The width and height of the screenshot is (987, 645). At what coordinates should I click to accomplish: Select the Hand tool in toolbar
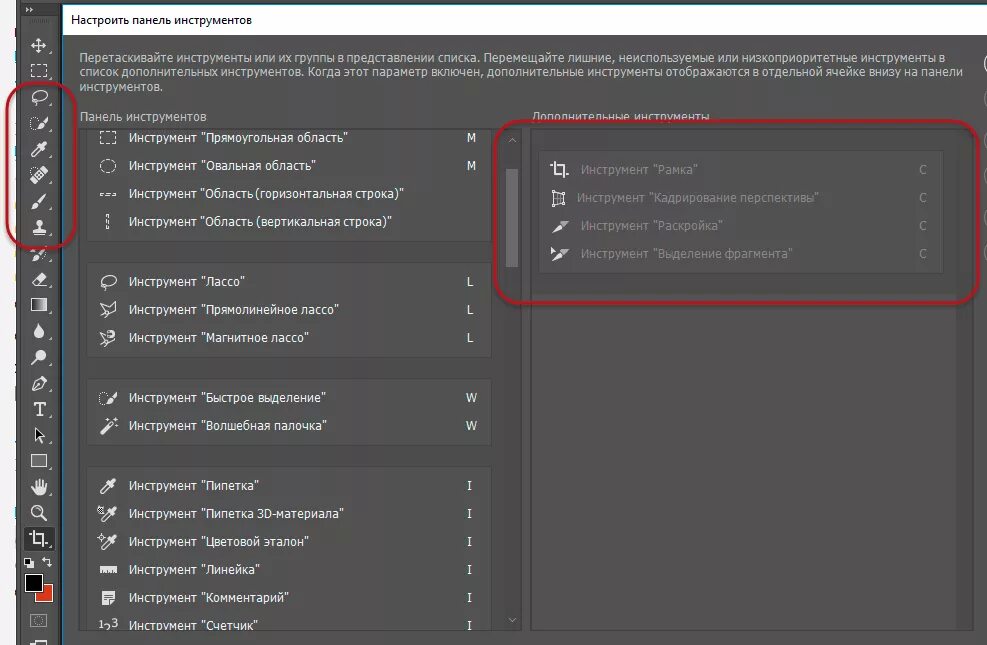point(39,487)
